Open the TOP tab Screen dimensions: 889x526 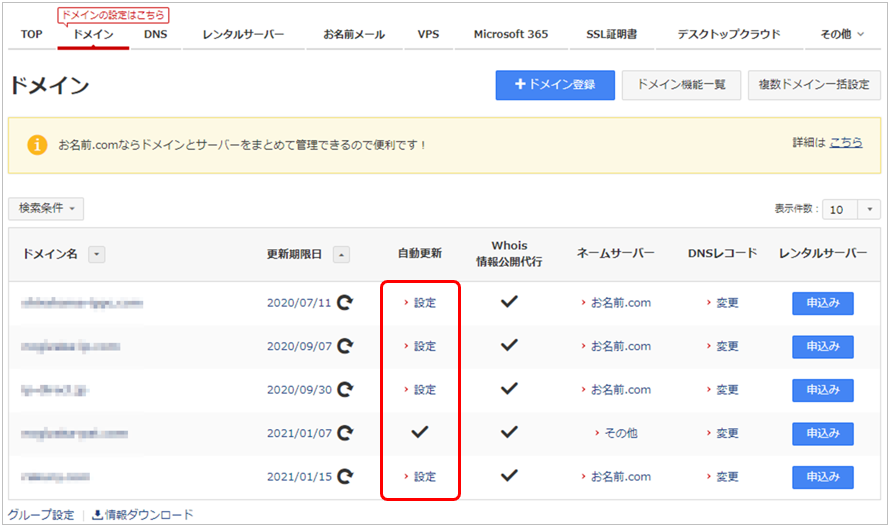[x=32, y=35]
